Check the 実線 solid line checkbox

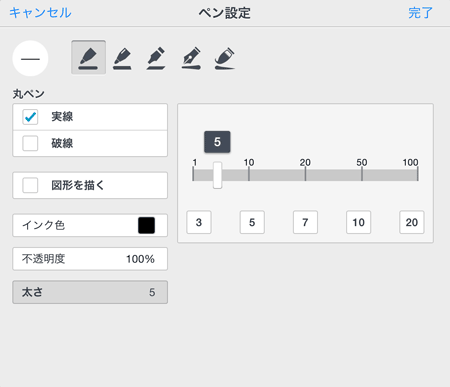tap(30, 117)
